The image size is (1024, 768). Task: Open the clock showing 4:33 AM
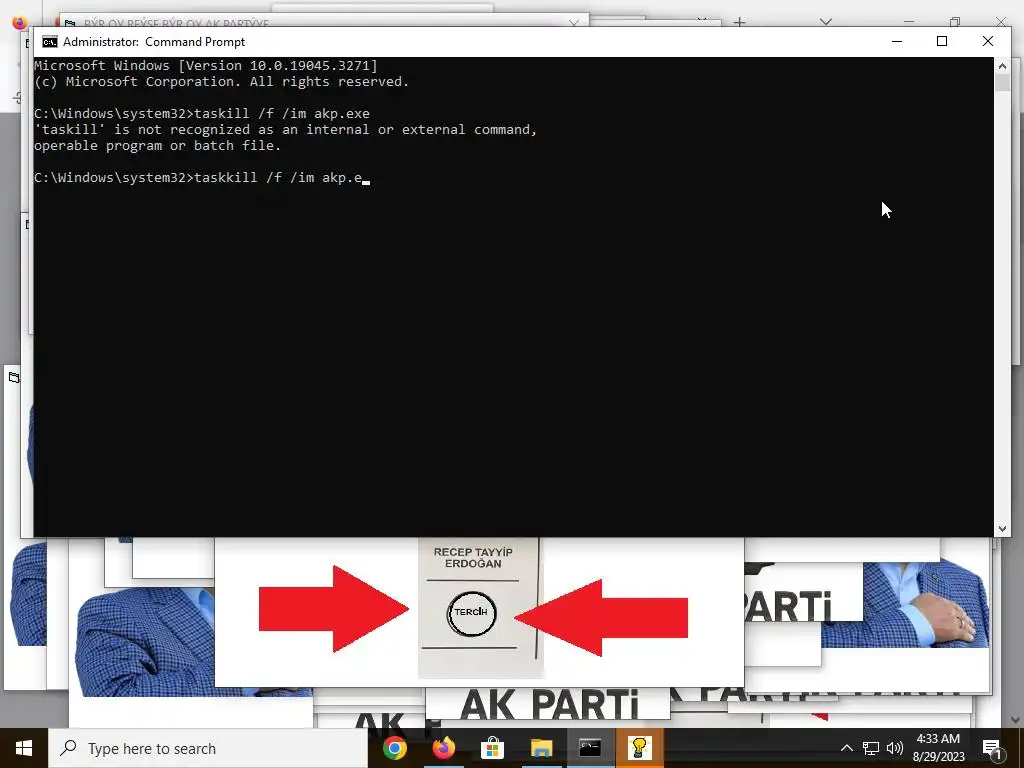click(938, 748)
